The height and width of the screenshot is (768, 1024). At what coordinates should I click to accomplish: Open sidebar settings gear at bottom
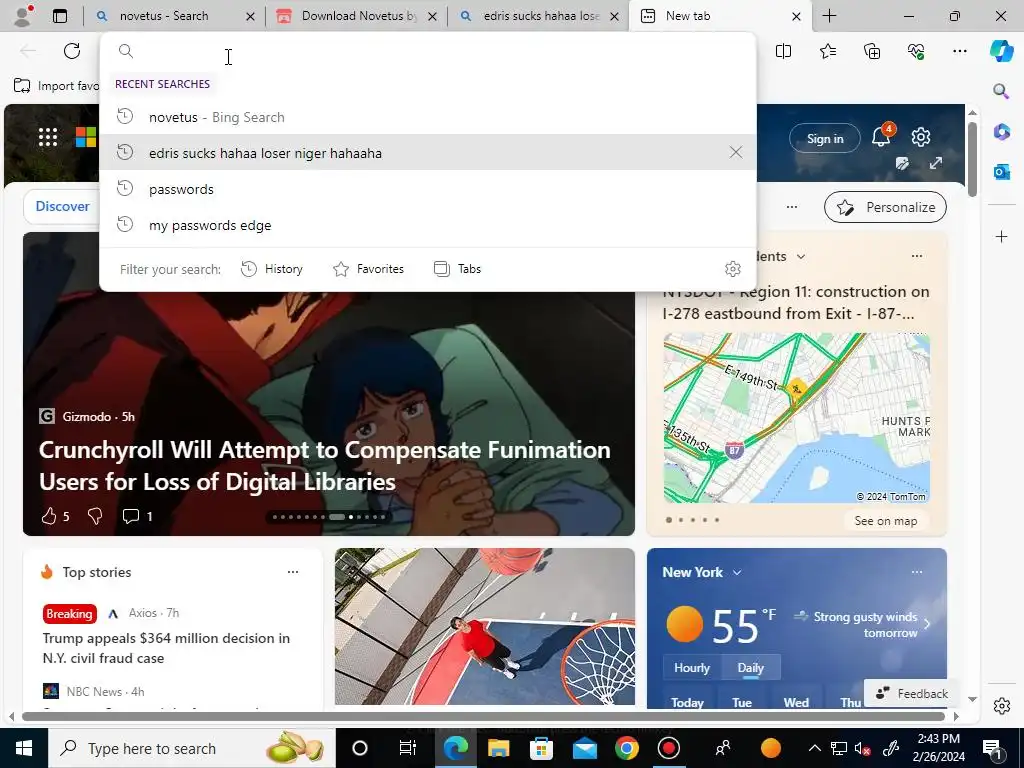click(x=1001, y=706)
